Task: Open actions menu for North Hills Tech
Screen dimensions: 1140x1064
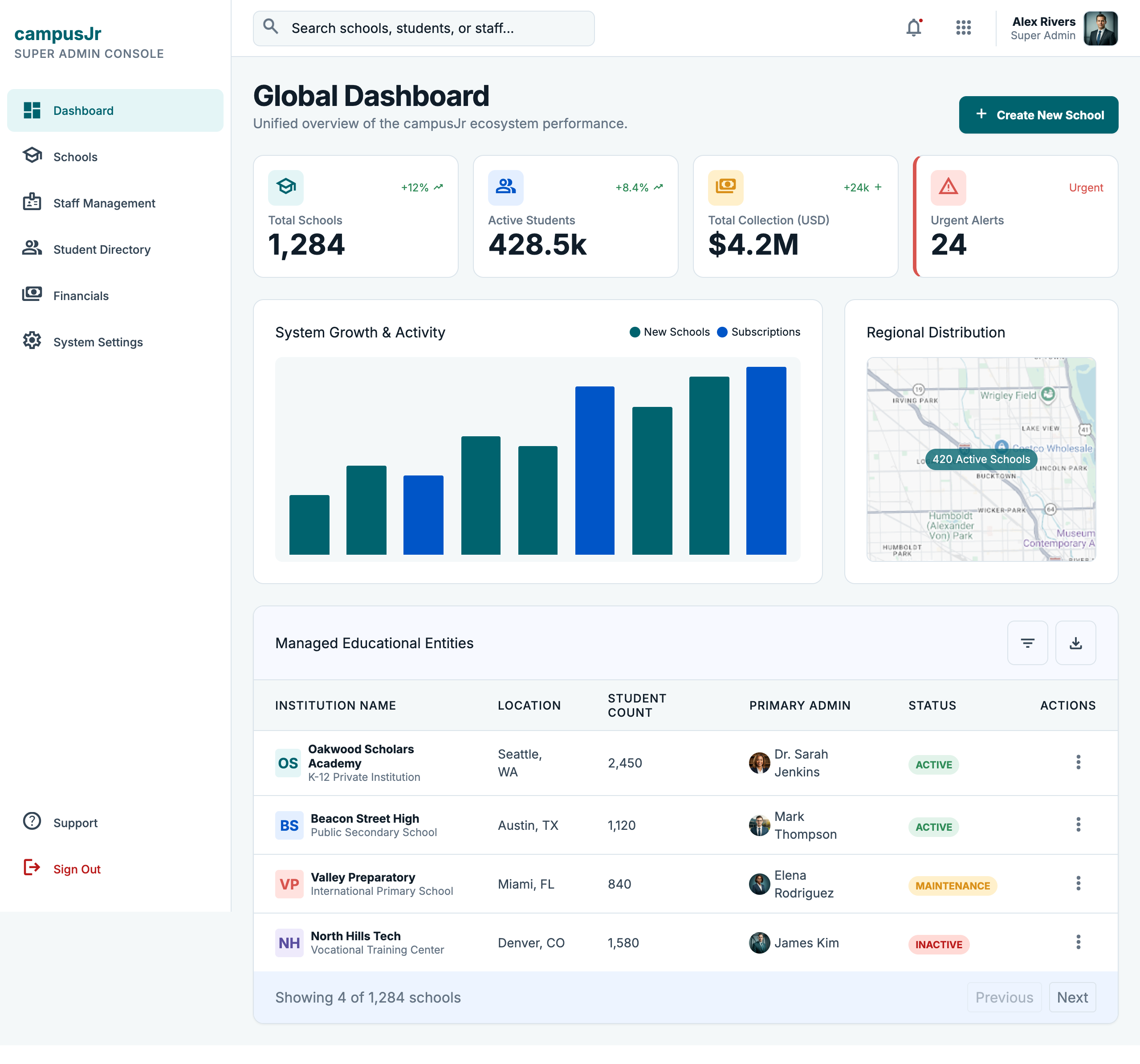Action: 1078,942
